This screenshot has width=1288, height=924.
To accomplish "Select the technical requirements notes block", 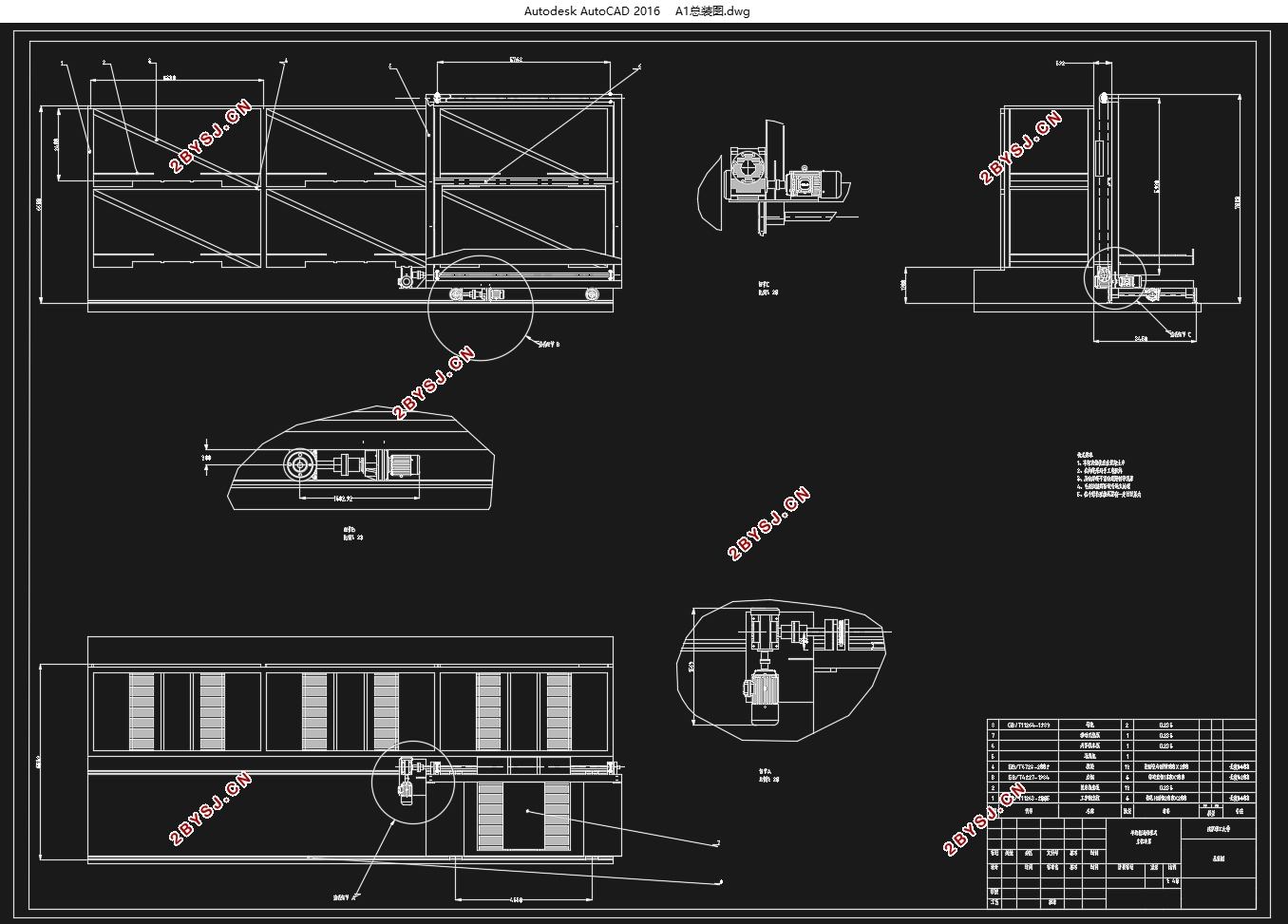I will tap(1108, 475).
